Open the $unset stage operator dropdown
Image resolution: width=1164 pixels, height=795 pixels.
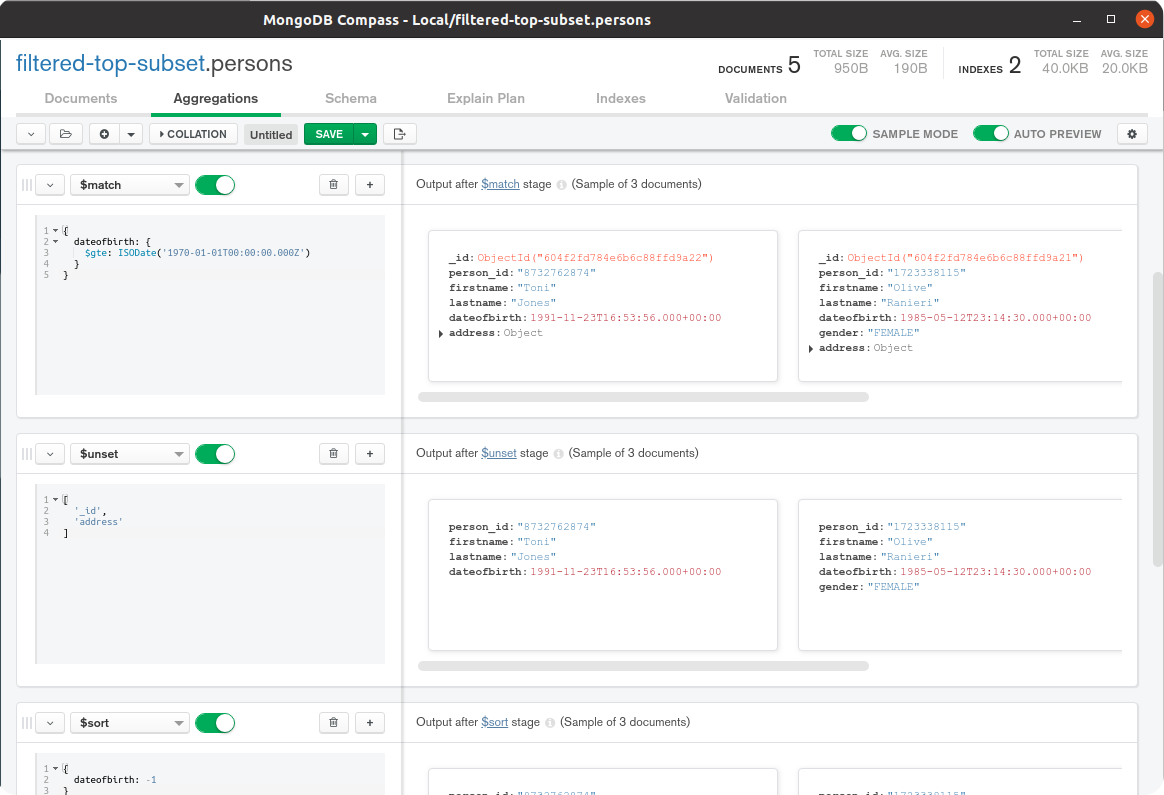[130, 454]
